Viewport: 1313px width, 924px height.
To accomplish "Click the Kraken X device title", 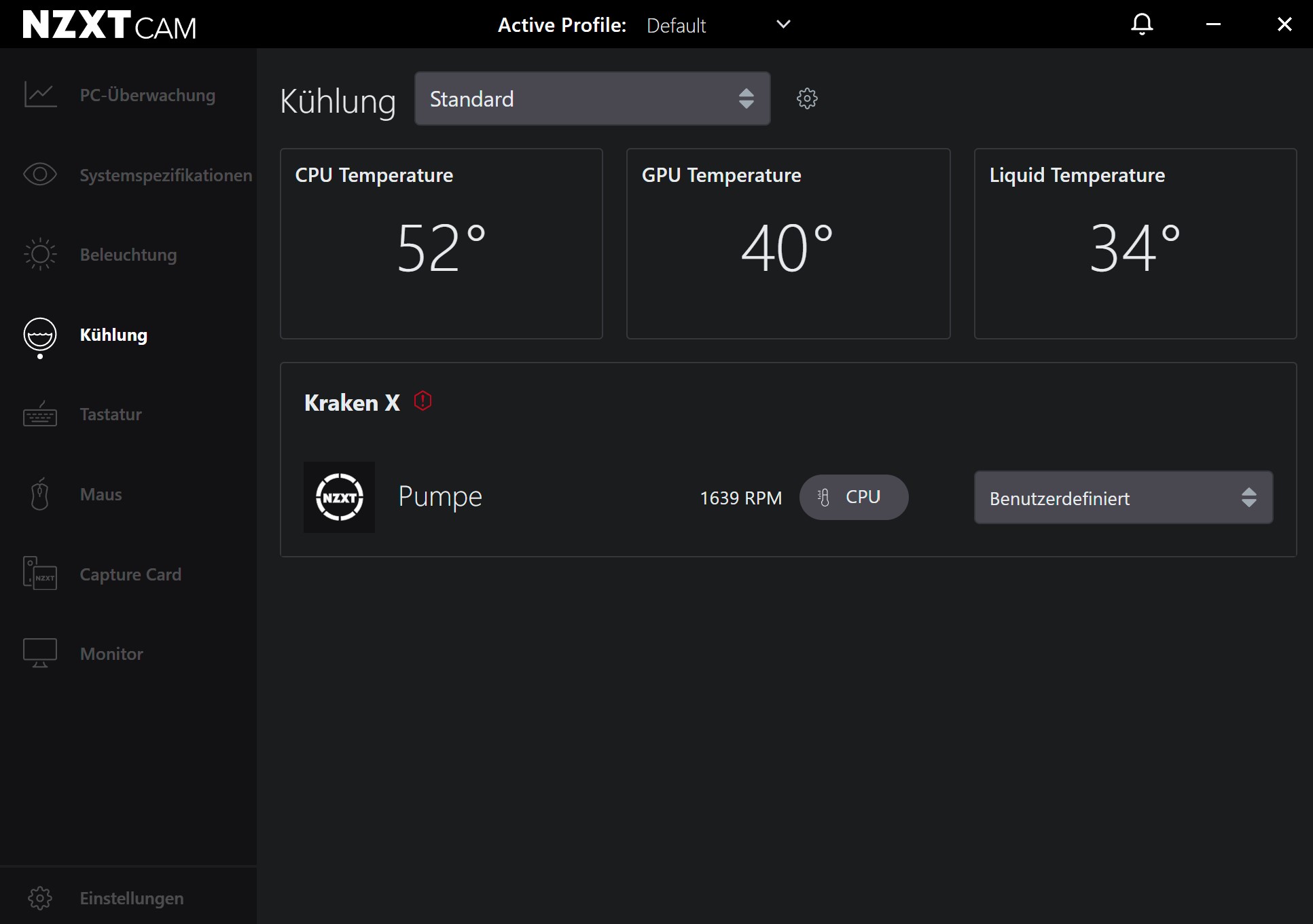I will [352, 403].
